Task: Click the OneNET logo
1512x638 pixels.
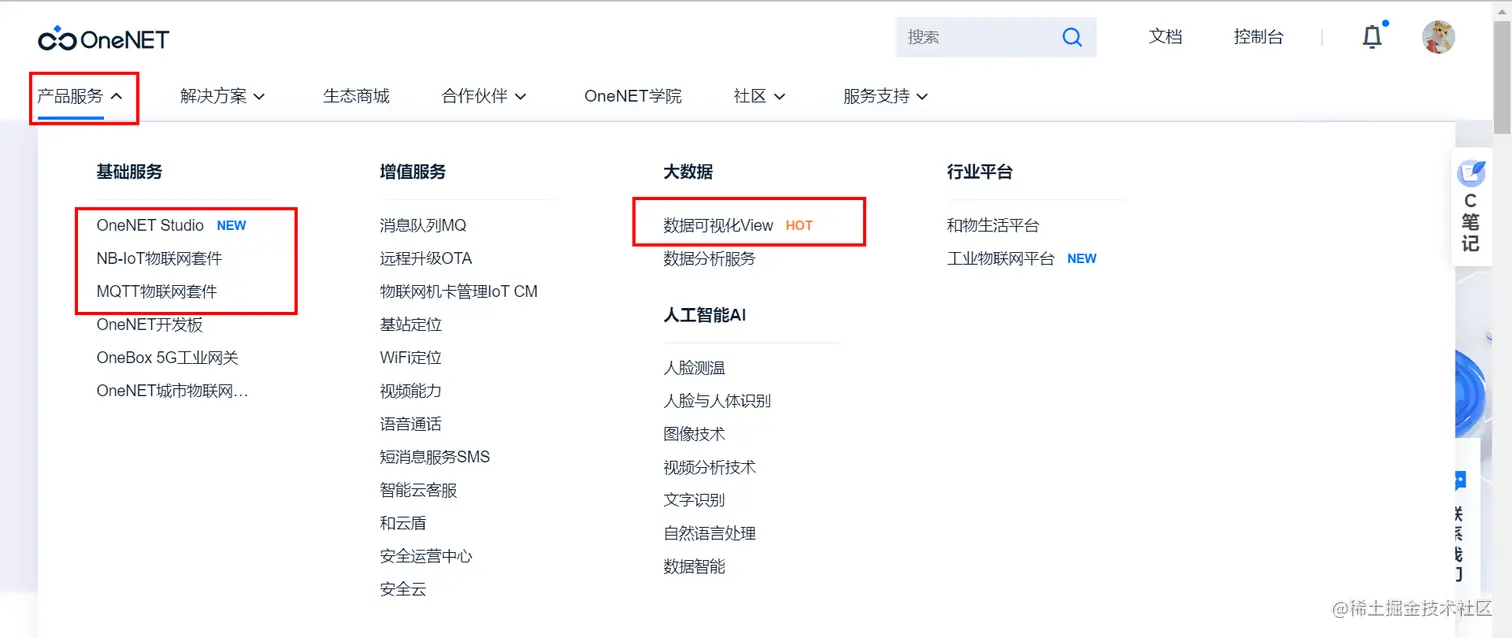Action: click(x=104, y=39)
